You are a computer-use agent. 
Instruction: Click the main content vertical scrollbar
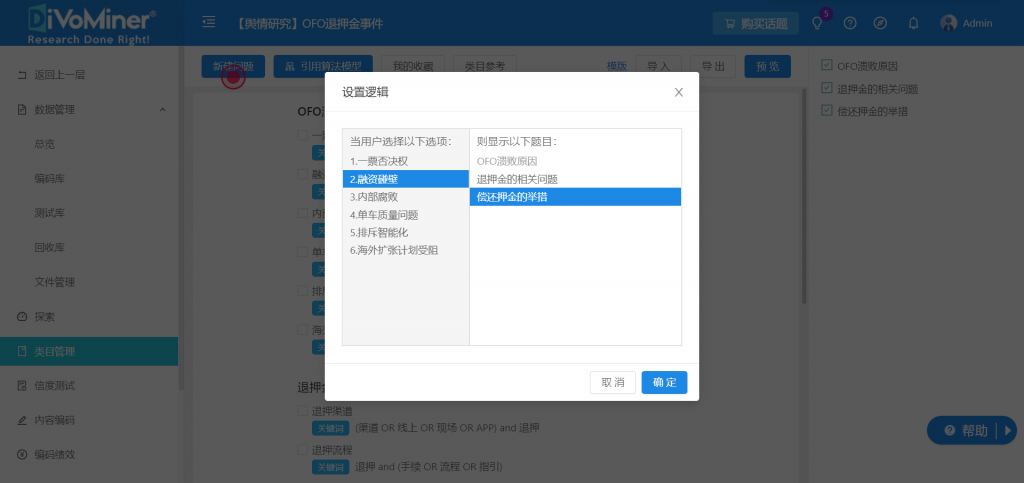(804, 196)
